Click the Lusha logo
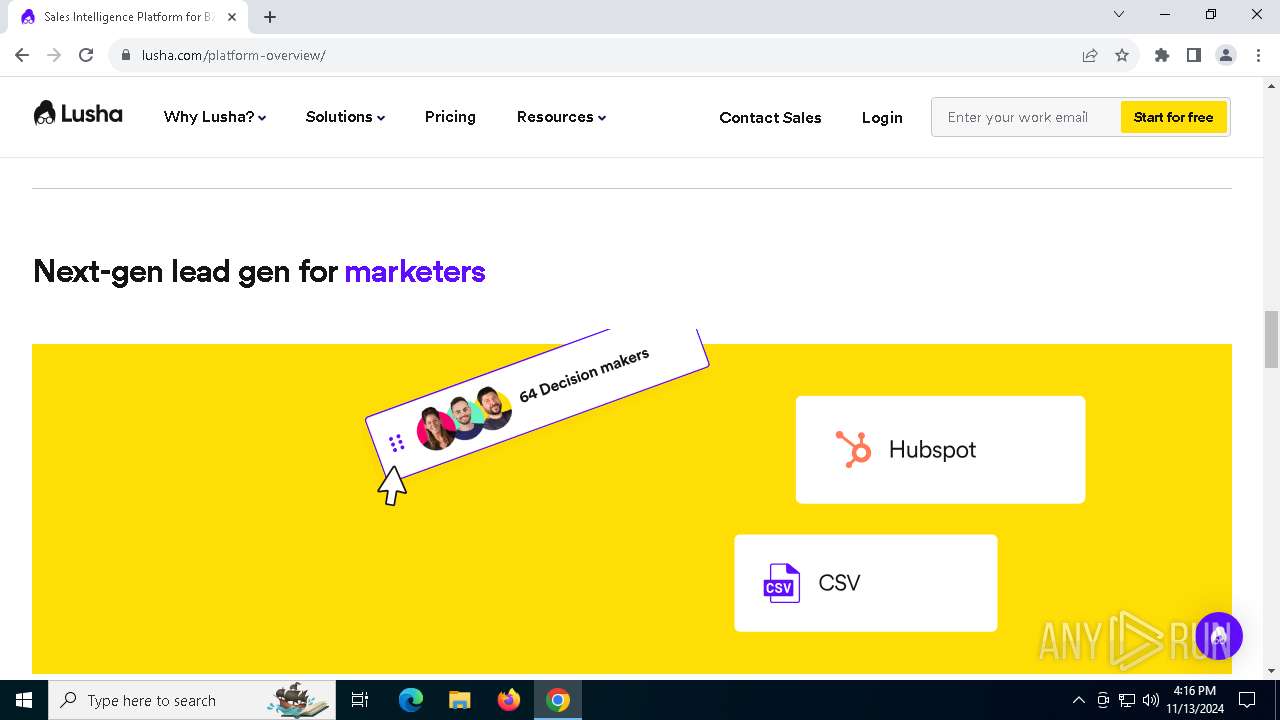This screenshot has width=1280, height=720. 78,114
